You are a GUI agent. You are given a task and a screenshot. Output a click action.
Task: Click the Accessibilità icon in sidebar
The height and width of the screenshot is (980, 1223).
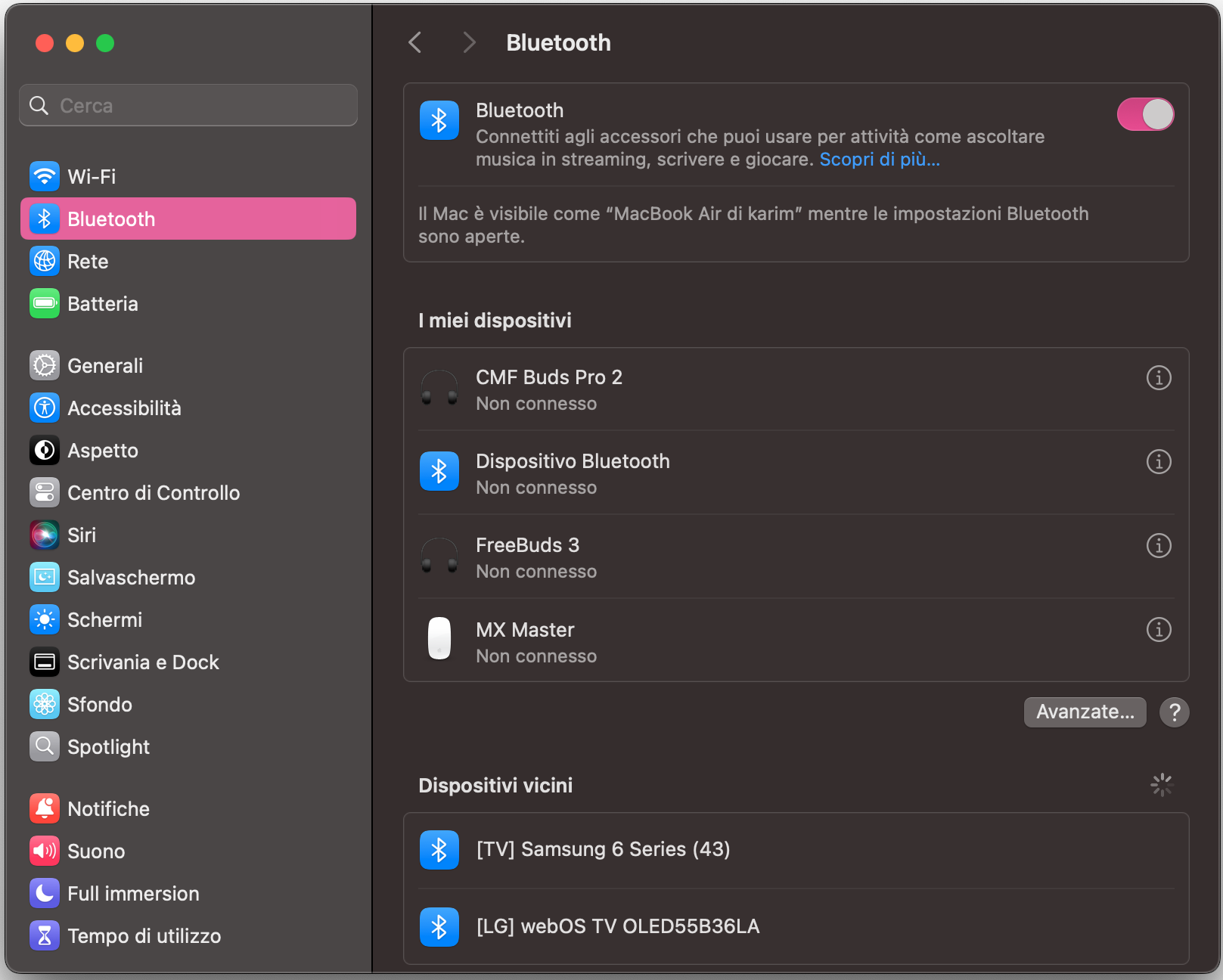(45, 408)
